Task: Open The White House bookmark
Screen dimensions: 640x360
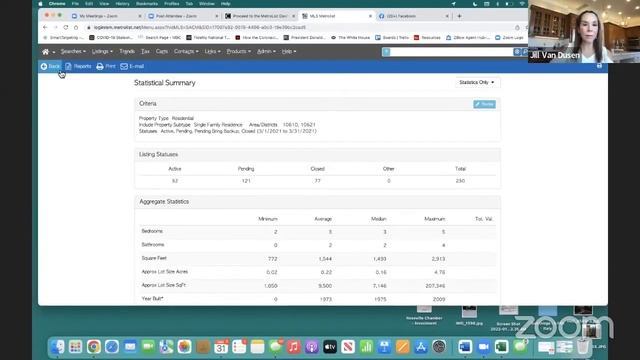Action: pyautogui.click(x=350, y=38)
